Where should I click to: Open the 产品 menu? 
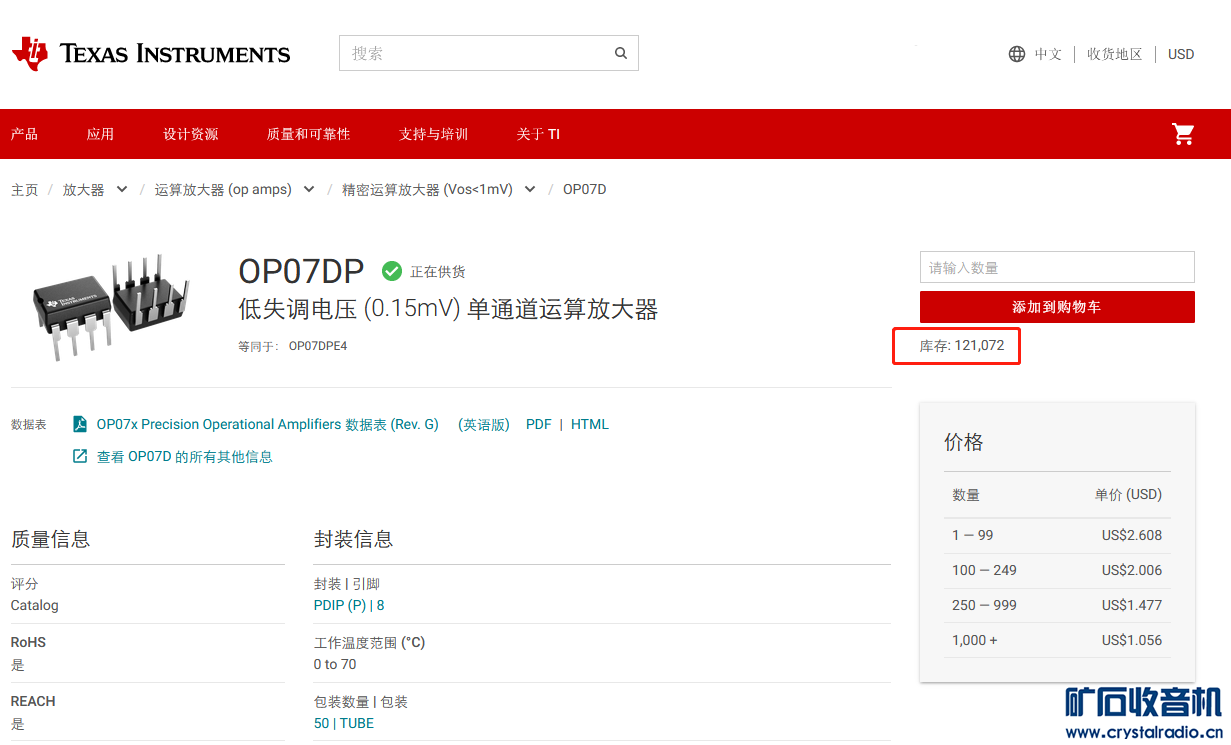coord(24,134)
